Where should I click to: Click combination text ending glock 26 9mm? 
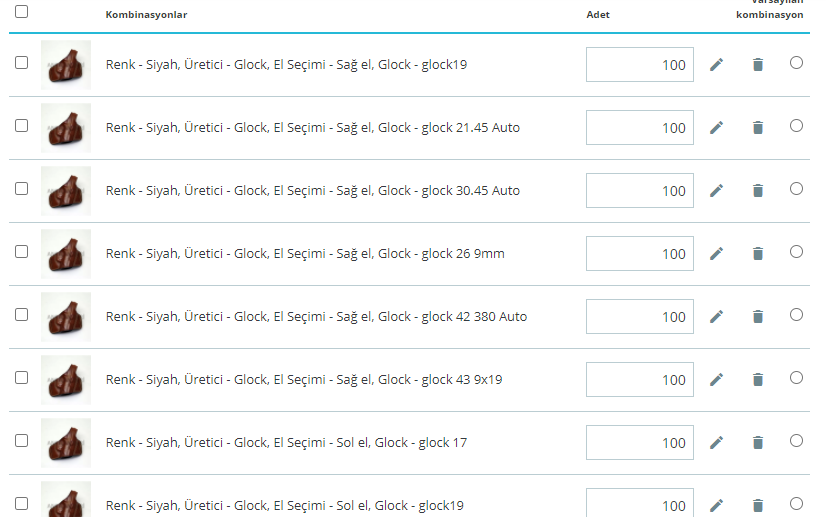[305, 253]
